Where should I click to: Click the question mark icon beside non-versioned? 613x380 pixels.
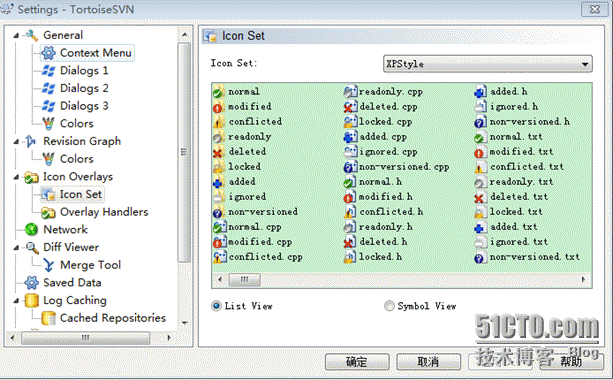pos(219,212)
